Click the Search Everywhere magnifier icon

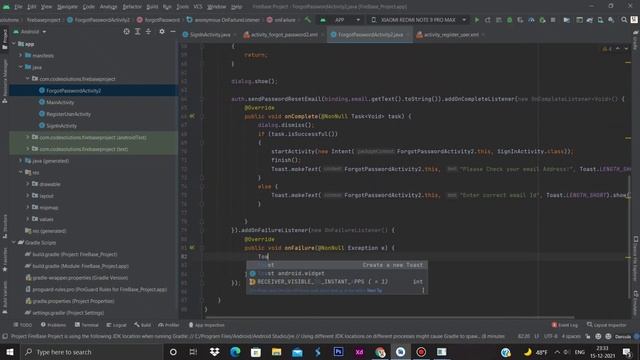[x=624, y=20]
